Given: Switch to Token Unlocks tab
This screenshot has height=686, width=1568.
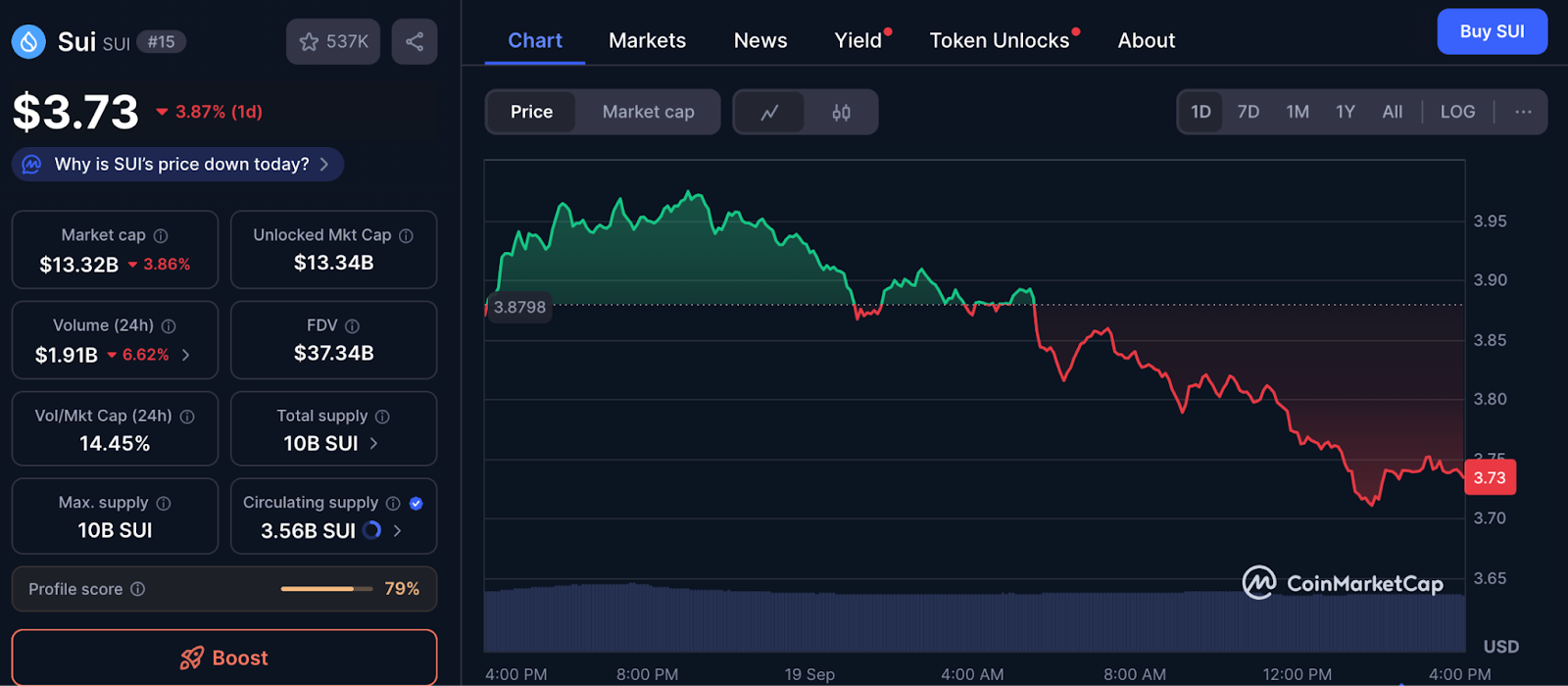Looking at the screenshot, I should coord(999,40).
